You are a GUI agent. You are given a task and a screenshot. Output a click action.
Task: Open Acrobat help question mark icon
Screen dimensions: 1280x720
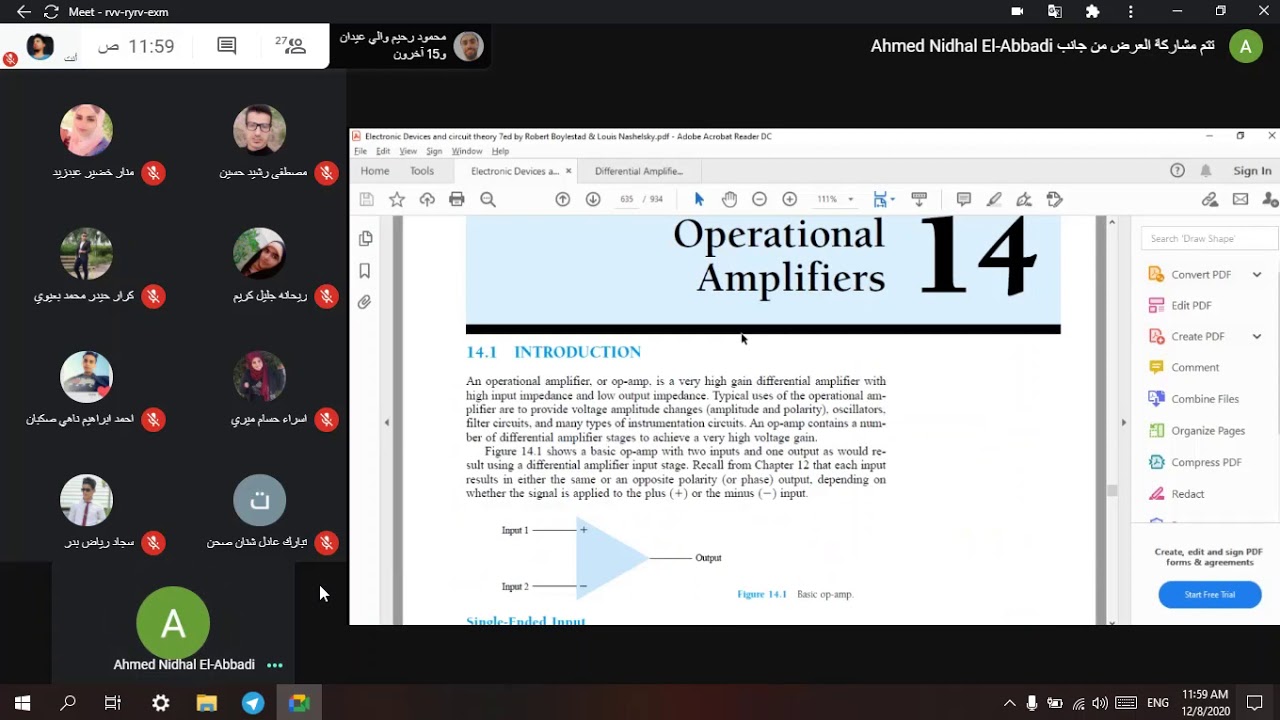(1177, 170)
